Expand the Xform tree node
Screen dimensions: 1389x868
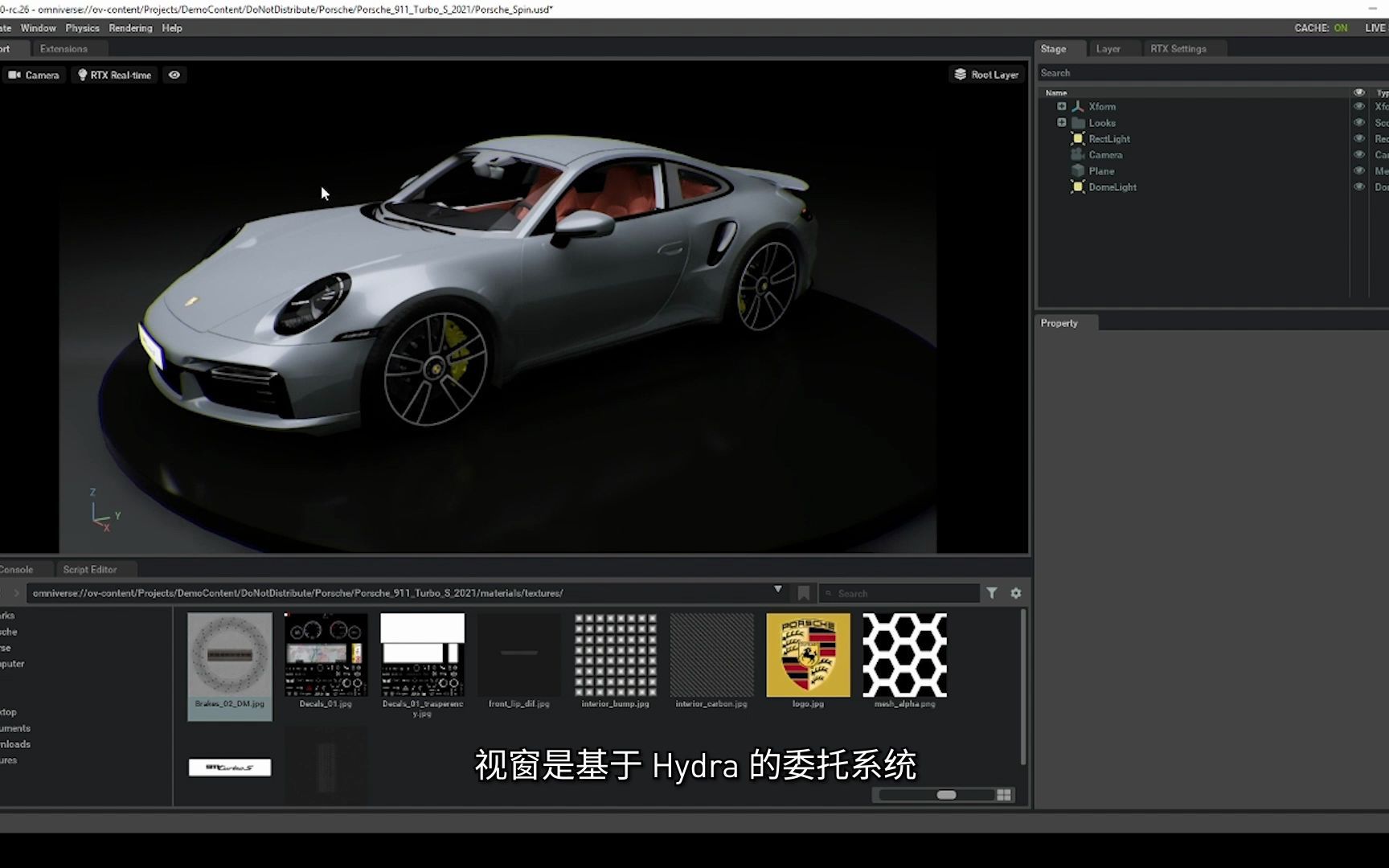1062,106
